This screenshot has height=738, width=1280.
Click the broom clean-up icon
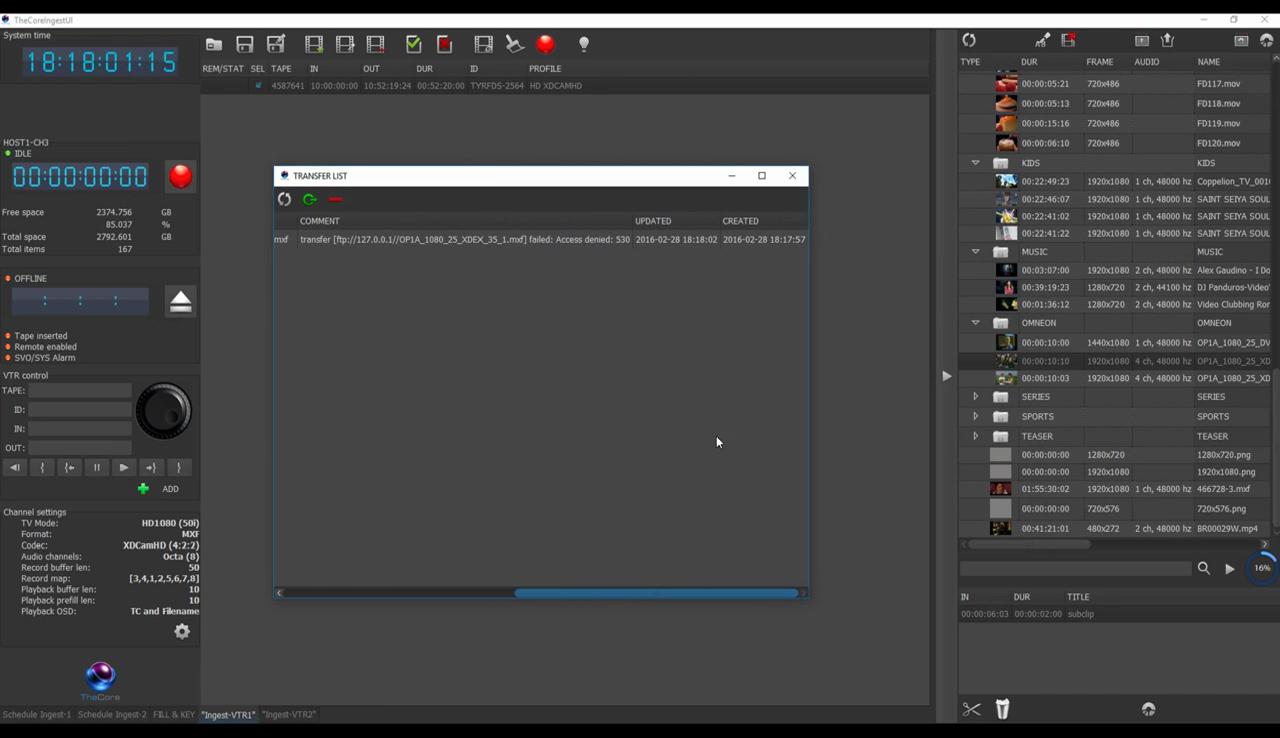coord(514,44)
